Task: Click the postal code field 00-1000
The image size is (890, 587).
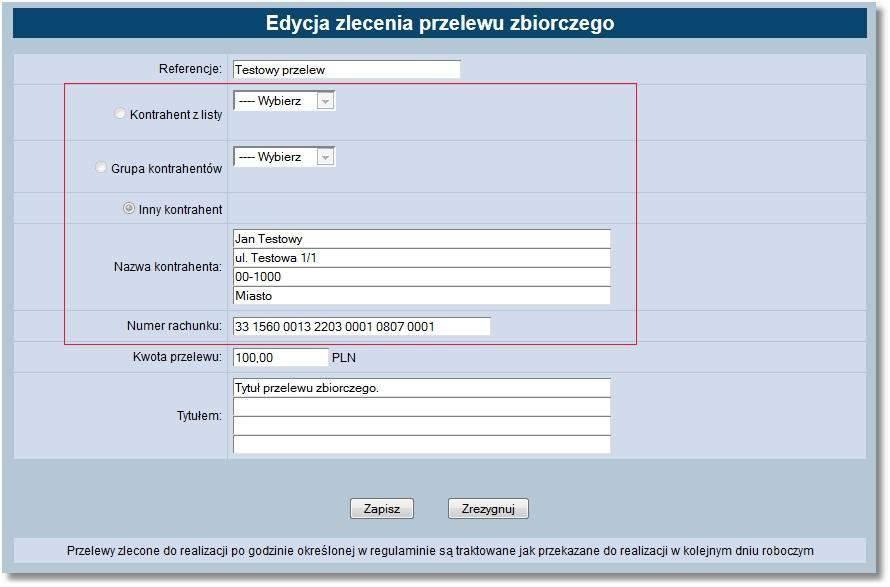Action: [422, 277]
